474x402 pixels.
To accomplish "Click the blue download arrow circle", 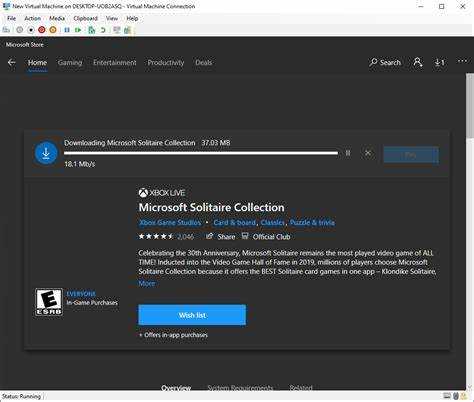I will click(x=46, y=153).
